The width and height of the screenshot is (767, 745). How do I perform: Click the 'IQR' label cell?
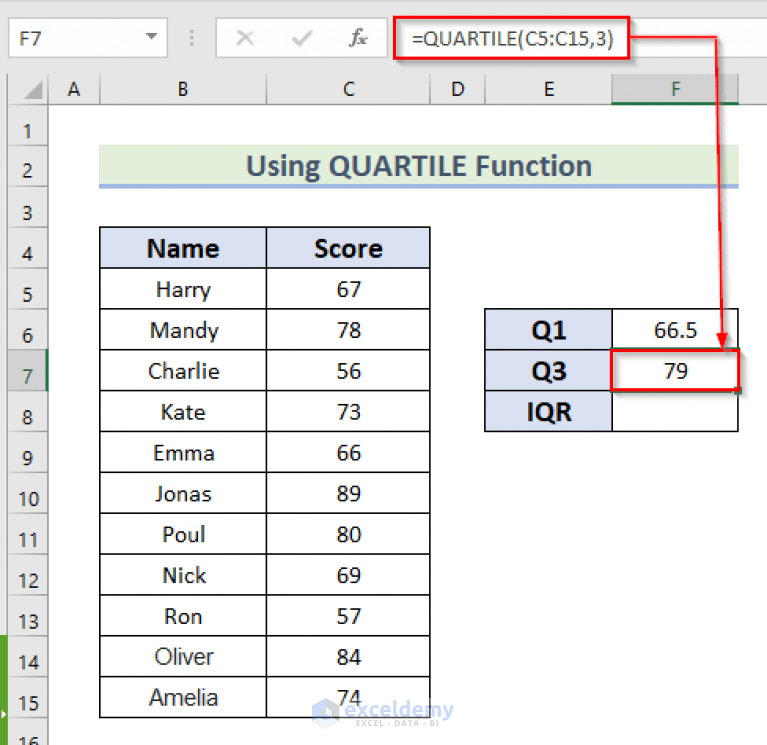tap(548, 411)
